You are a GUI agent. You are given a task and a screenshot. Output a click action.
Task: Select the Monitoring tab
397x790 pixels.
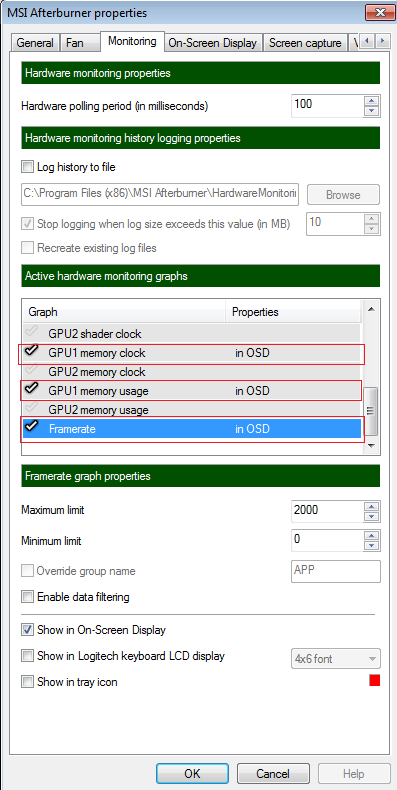coord(132,41)
